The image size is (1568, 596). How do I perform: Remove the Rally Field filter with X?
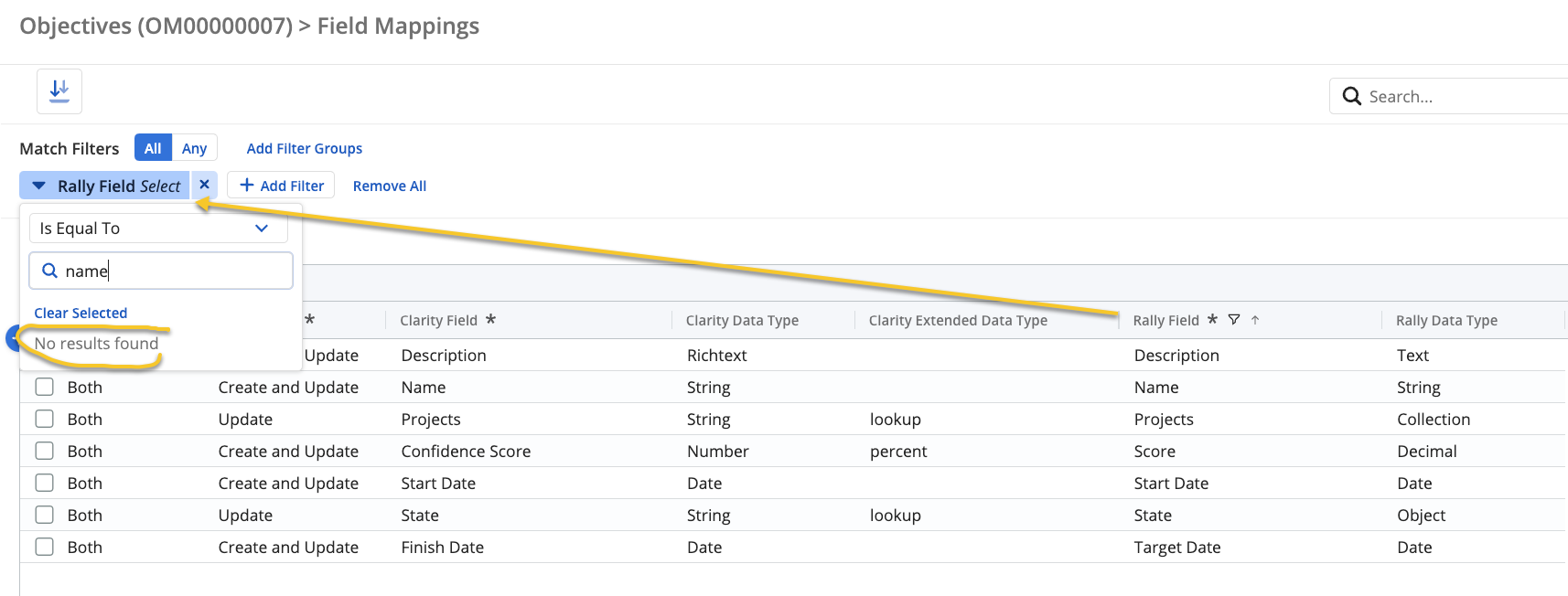click(x=205, y=185)
